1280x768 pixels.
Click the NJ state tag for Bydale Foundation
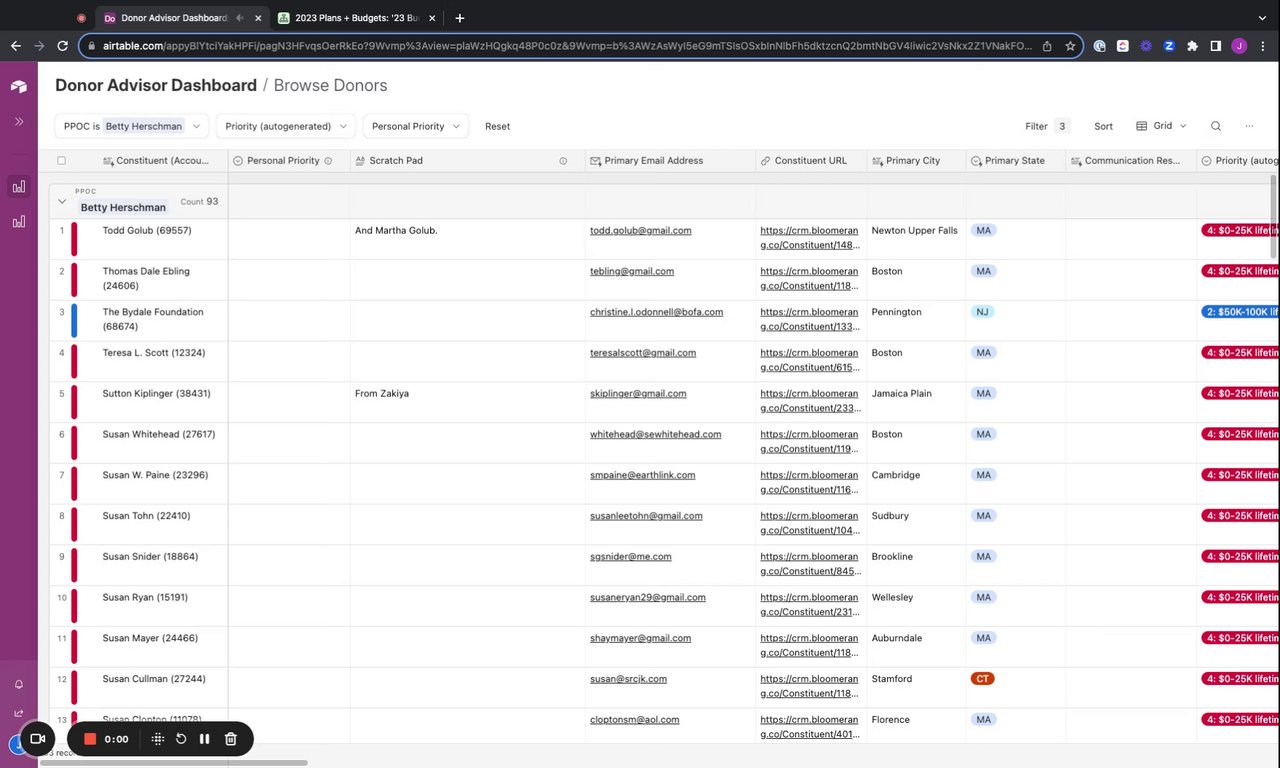tap(982, 312)
